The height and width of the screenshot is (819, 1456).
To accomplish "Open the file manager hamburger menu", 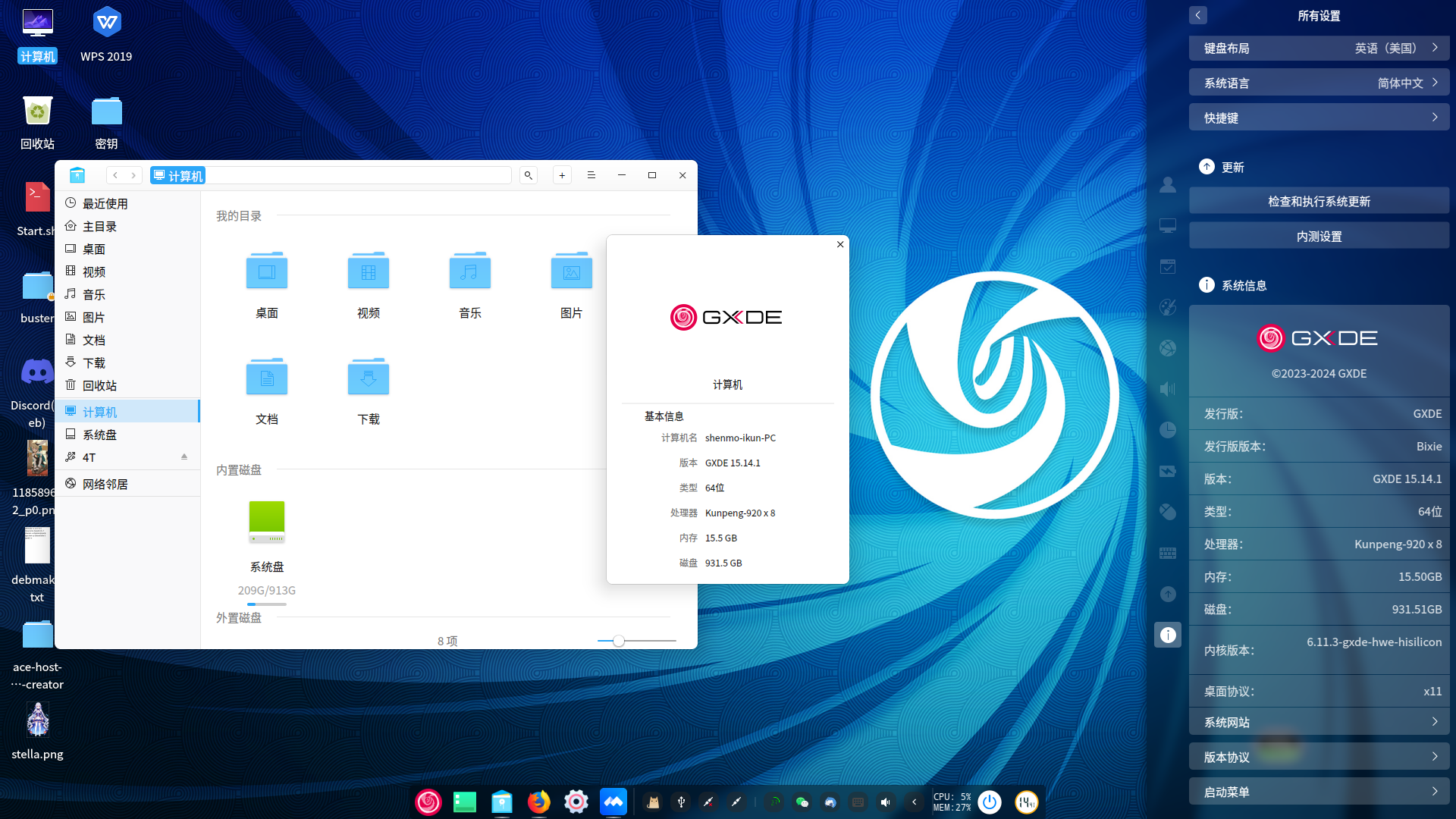I will pos(591,175).
